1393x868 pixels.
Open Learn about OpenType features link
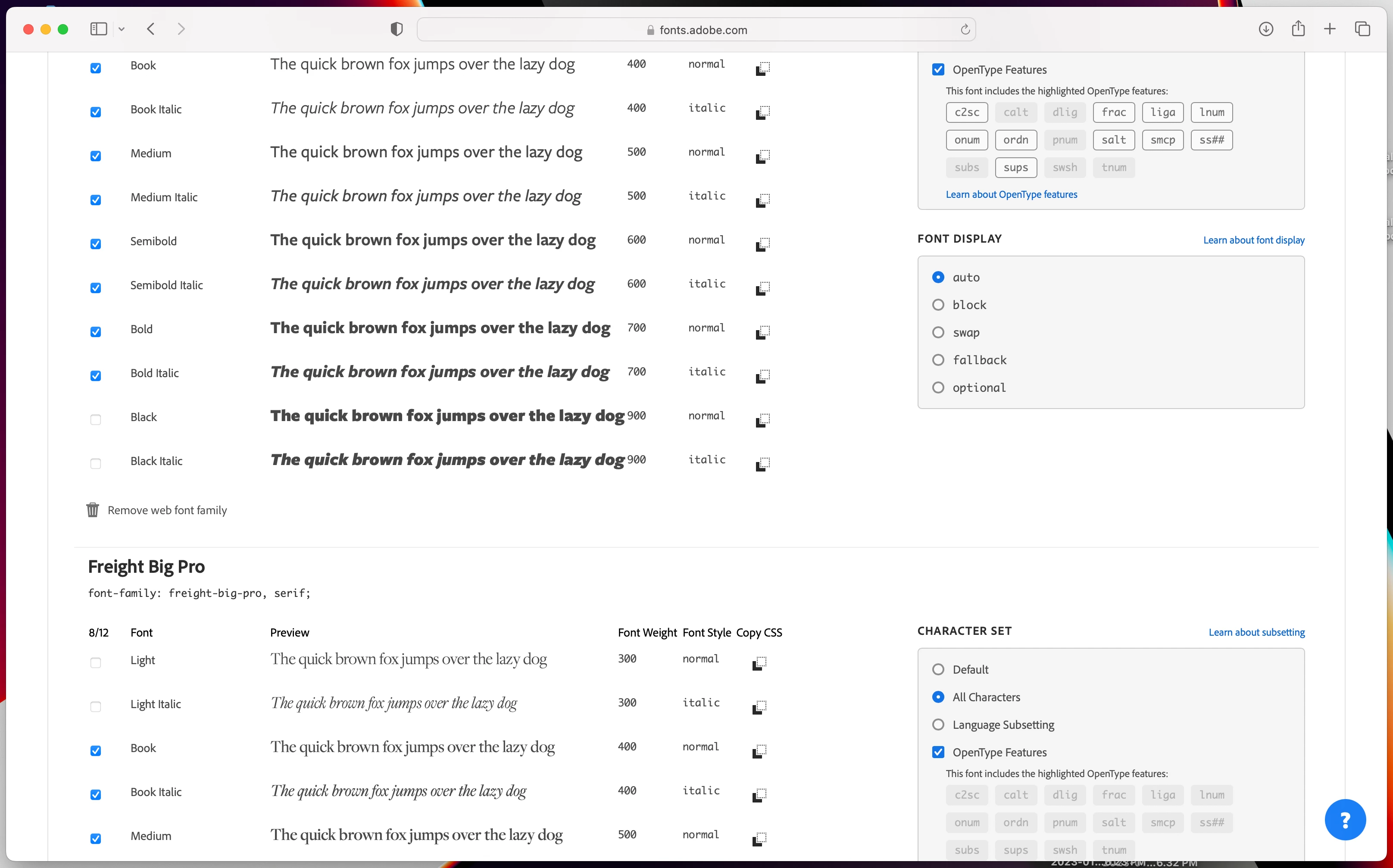point(1011,194)
